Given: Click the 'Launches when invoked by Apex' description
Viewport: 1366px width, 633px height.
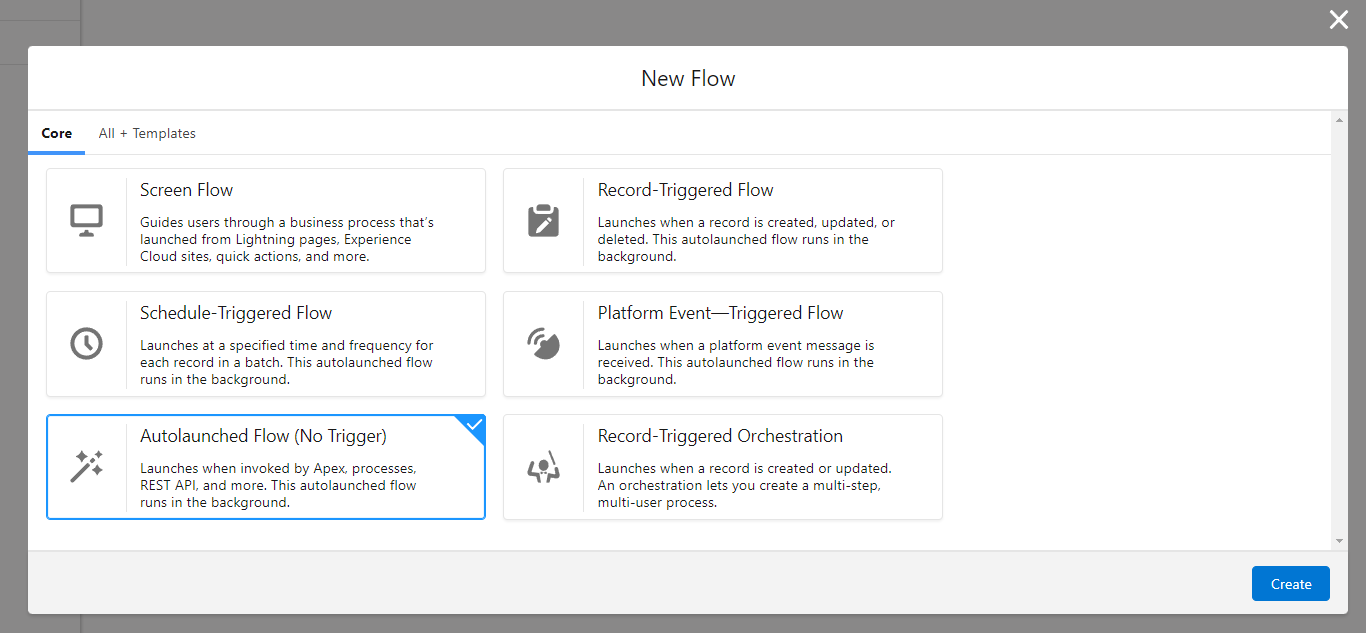Looking at the screenshot, I should point(278,485).
